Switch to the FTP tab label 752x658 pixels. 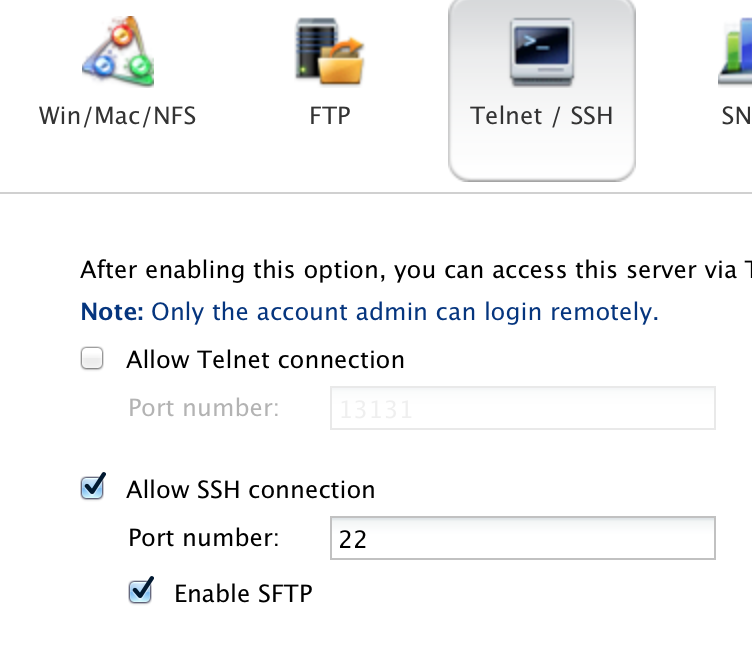330,116
